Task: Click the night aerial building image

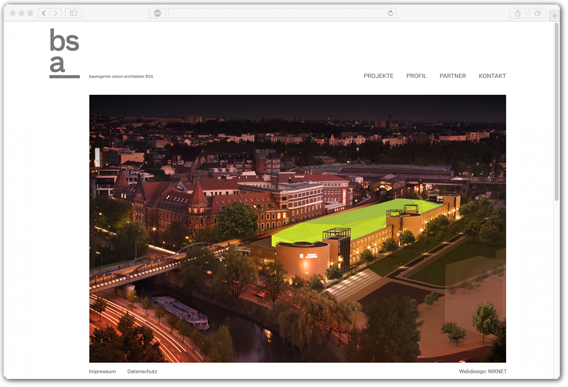Action: [x=297, y=229]
